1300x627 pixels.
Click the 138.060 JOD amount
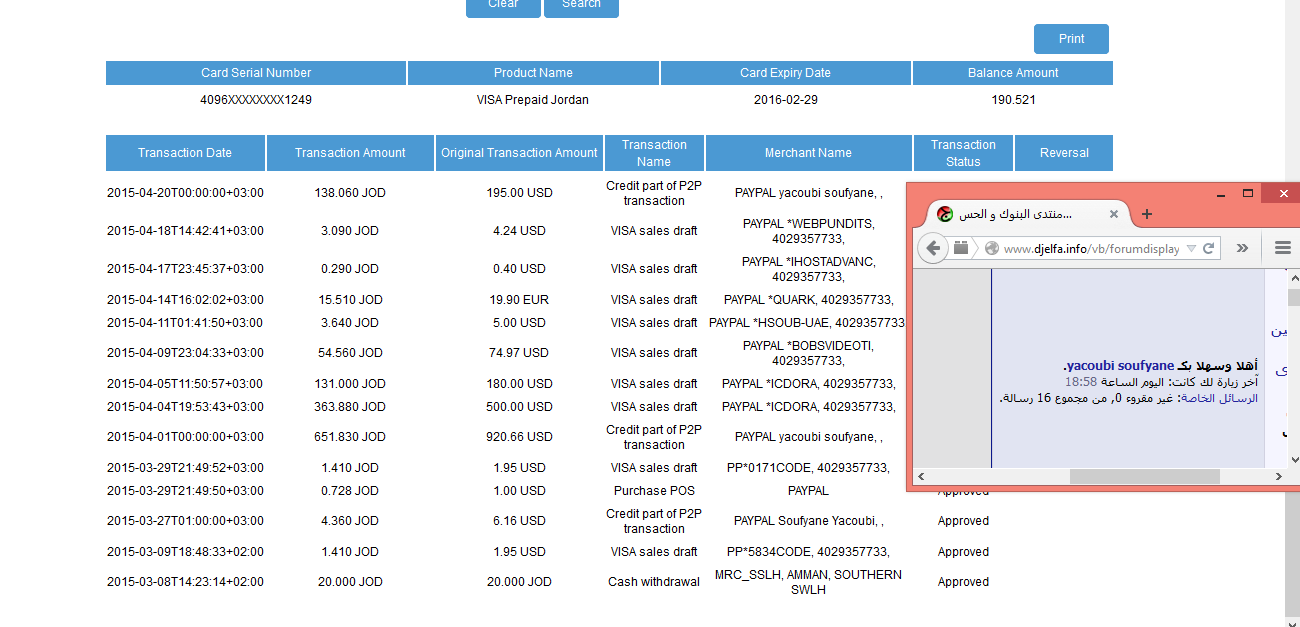350,193
